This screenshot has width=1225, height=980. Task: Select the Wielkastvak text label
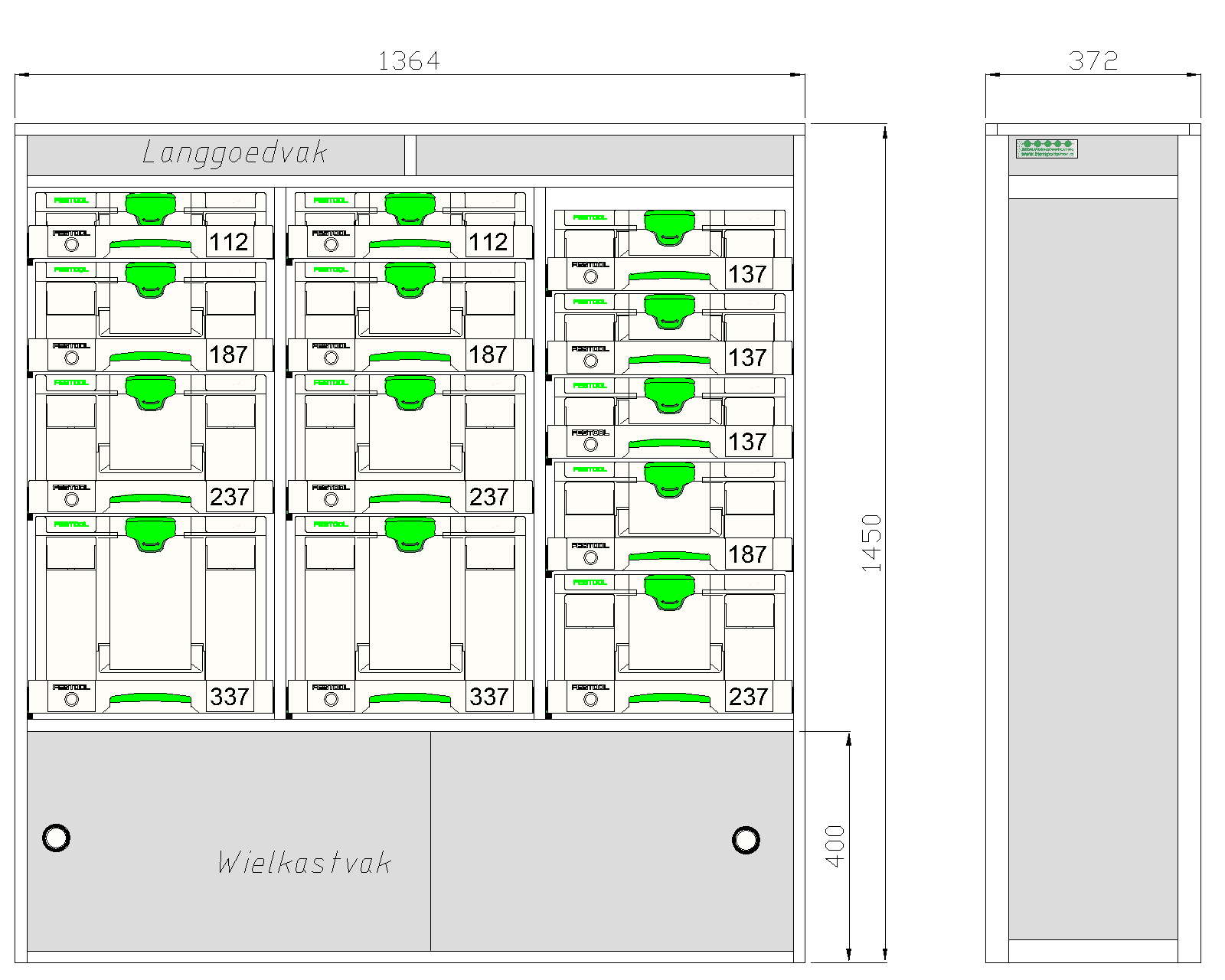(x=305, y=862)
